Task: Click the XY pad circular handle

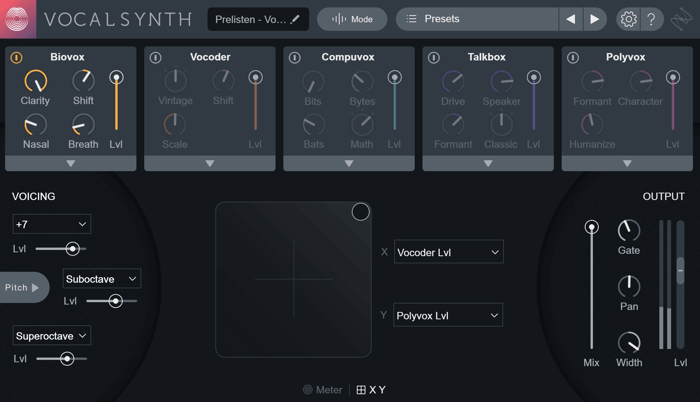Action: coord(360,212)
